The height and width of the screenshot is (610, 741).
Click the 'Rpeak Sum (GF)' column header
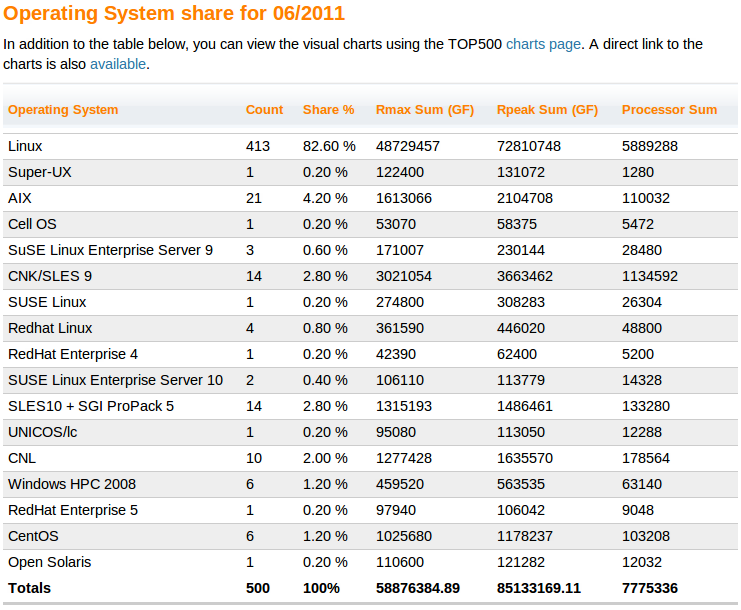click(547, 110)
